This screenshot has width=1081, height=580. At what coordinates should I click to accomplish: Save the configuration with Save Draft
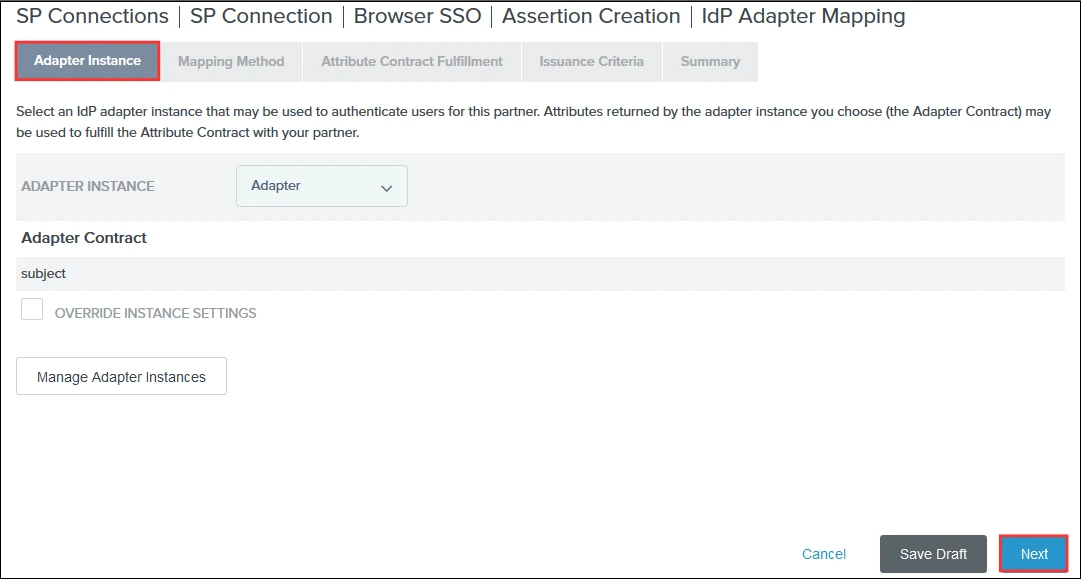click(x=933, y=554)
